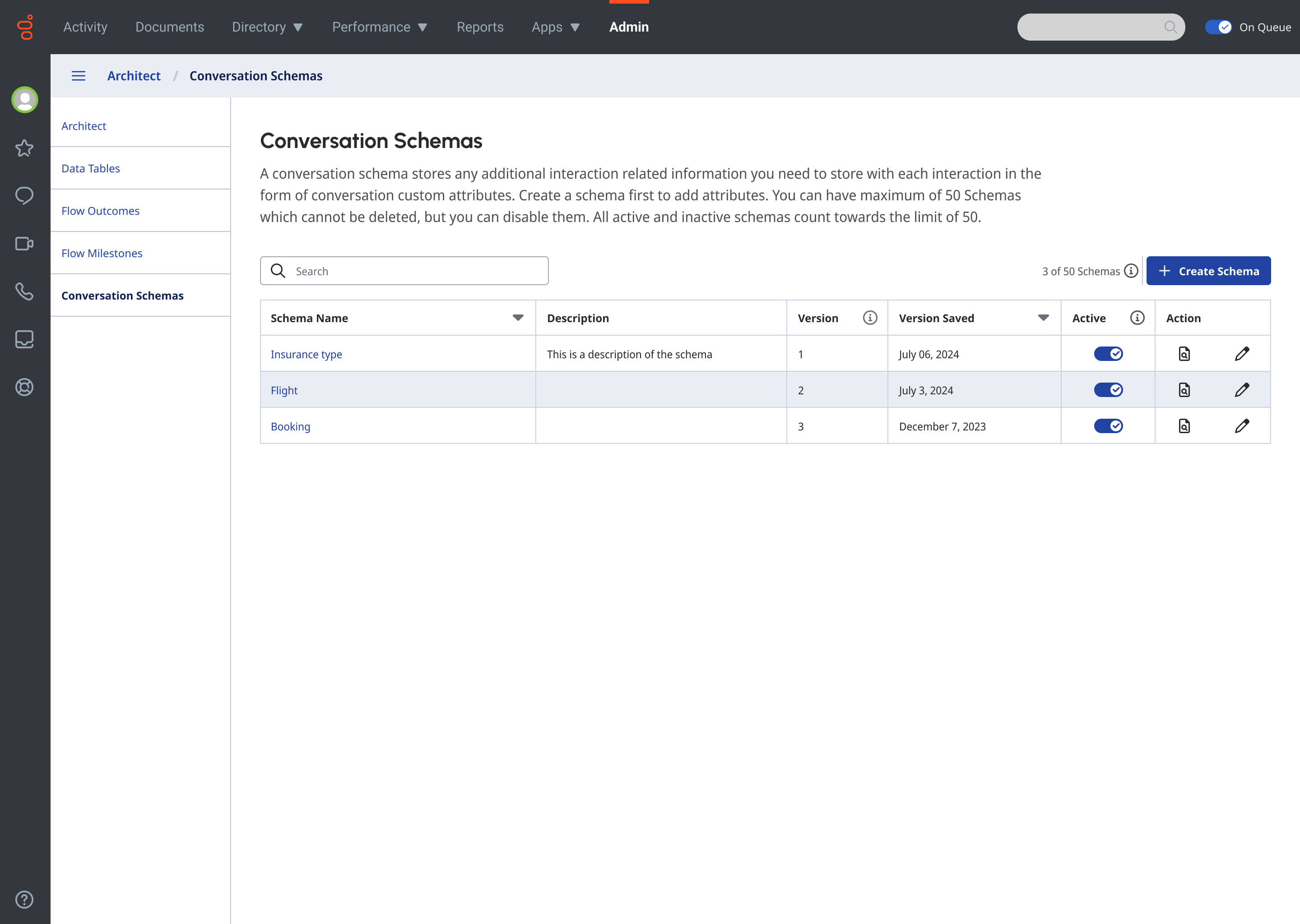Sort by the Schema Name column arrow

518,318
